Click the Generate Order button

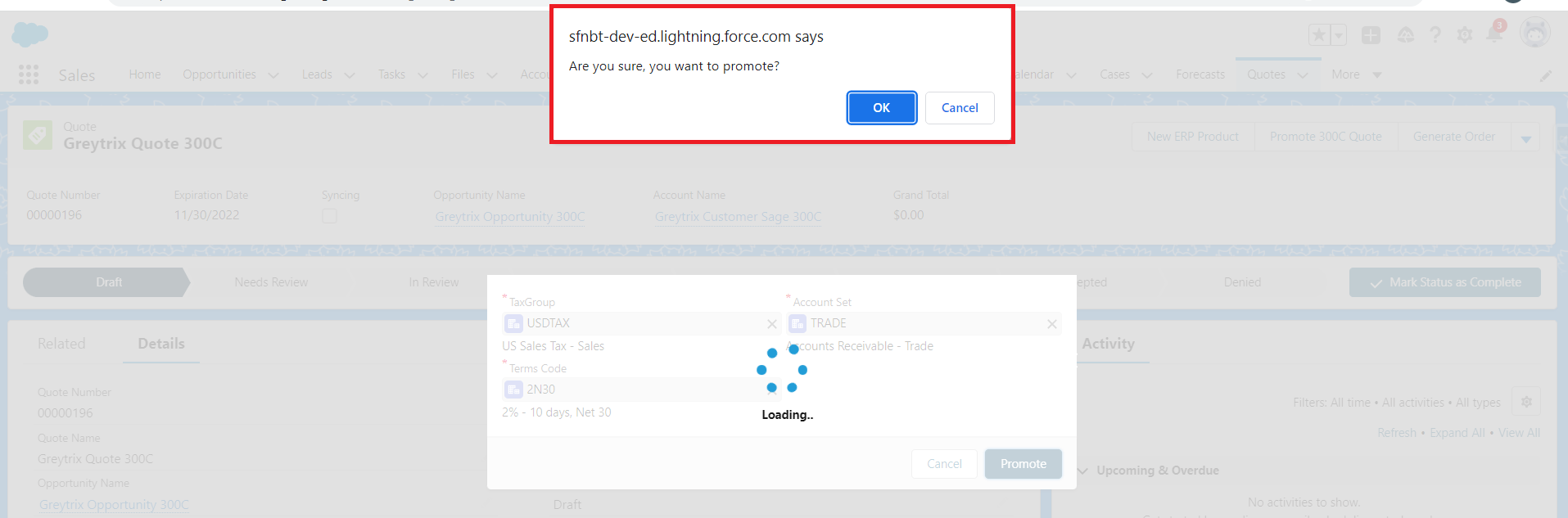tap(1454, 137)
